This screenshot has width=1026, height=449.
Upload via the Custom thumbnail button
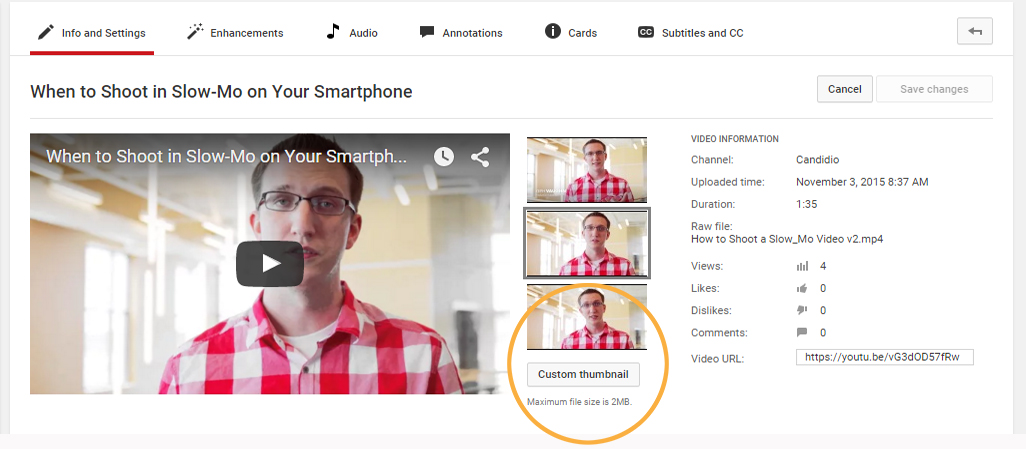[x=583, y=374]
